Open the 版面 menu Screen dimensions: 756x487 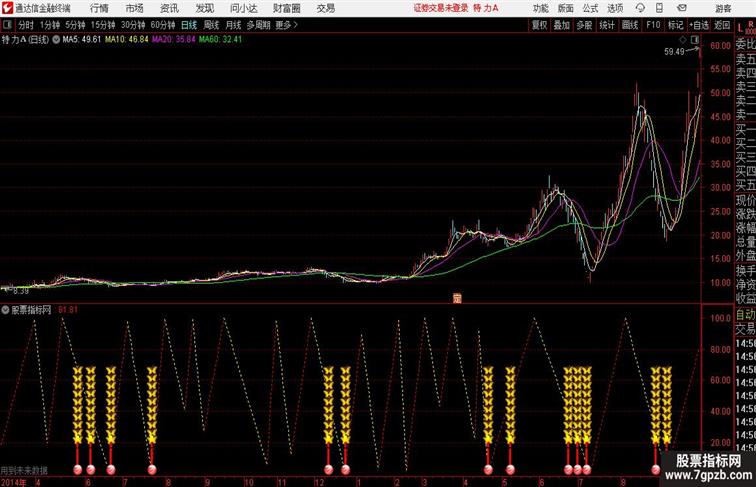(566, 8)
